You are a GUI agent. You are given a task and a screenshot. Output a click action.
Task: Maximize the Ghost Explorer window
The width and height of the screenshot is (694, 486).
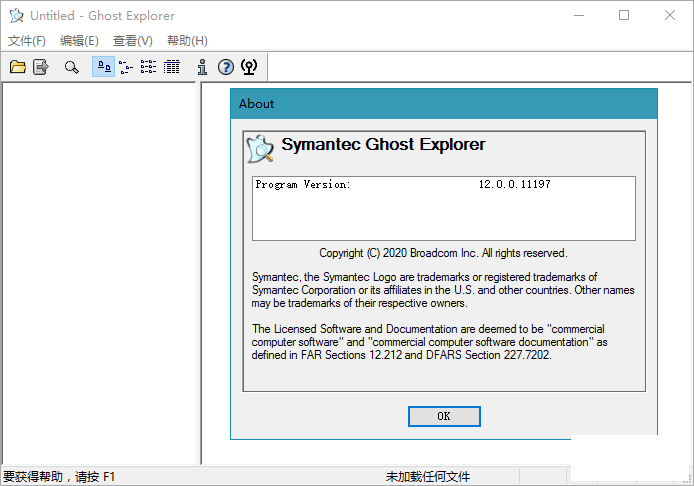(624, 15)
